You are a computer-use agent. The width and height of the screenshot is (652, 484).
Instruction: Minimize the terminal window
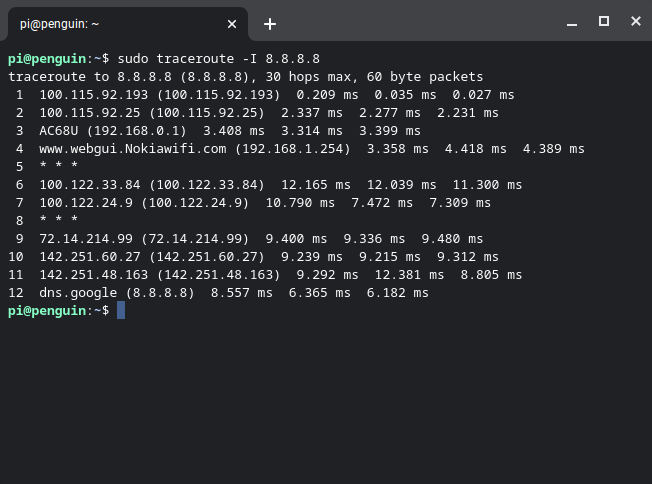coord(572,22)
